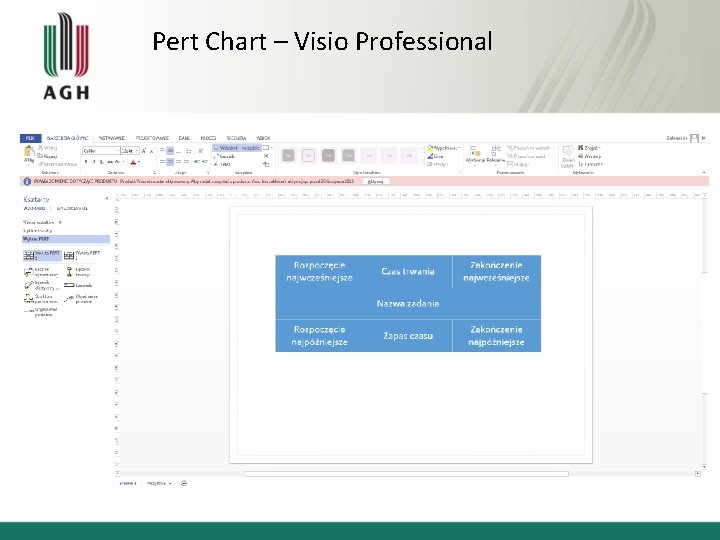Switch to WZORNIKI in shapes pane
The height and width of the screenshot is (540, 720).
click(x=34, y=208)
